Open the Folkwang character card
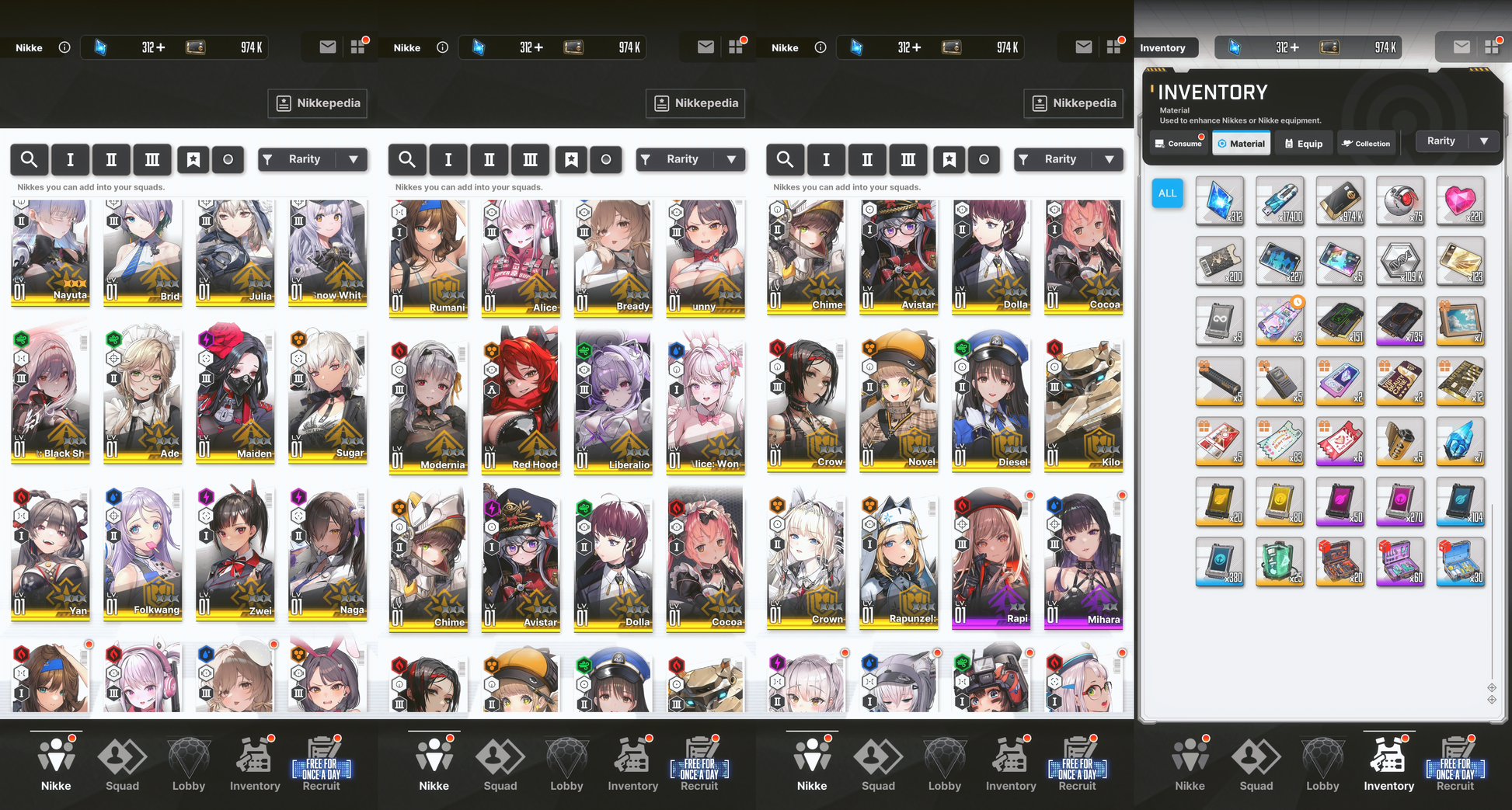The height and width of the screenshot is (810, 1512). (x=143, y=553)
